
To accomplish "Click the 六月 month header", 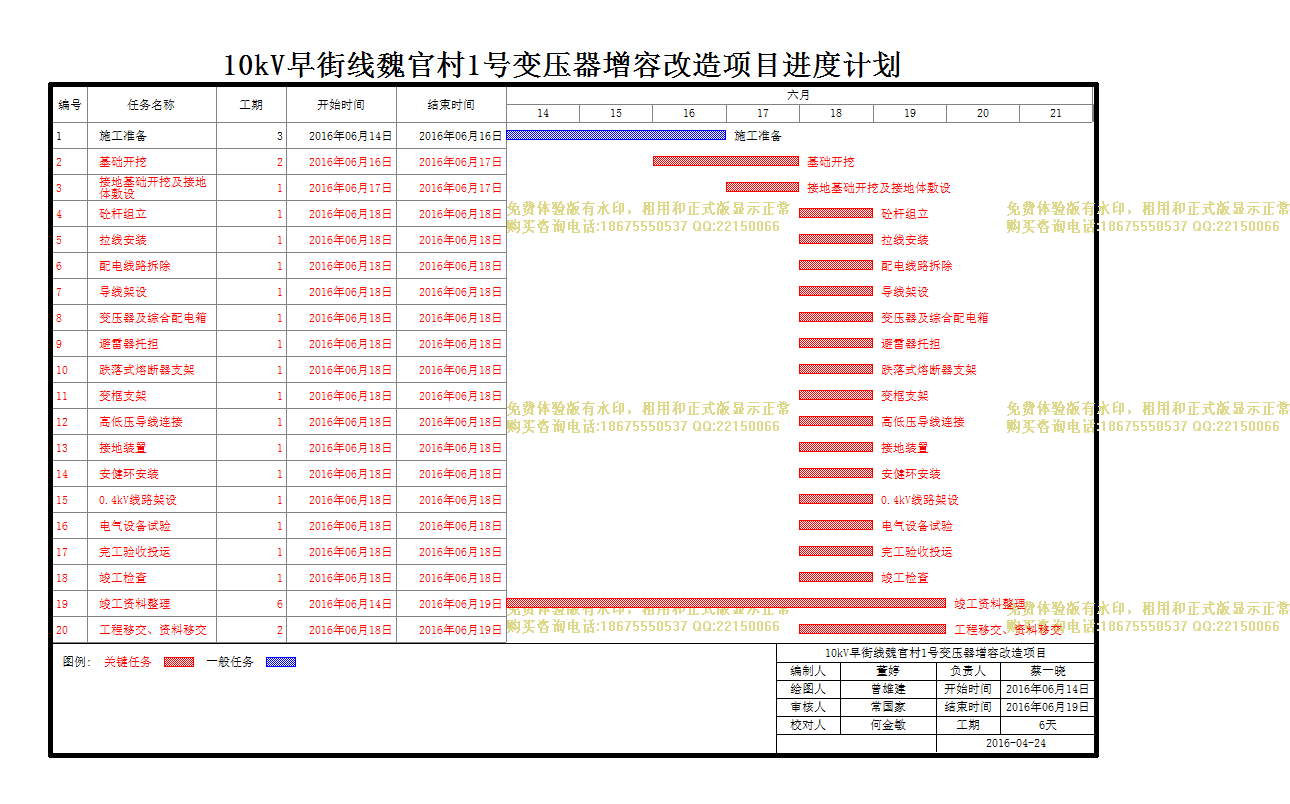I will [x=799, y=95].
